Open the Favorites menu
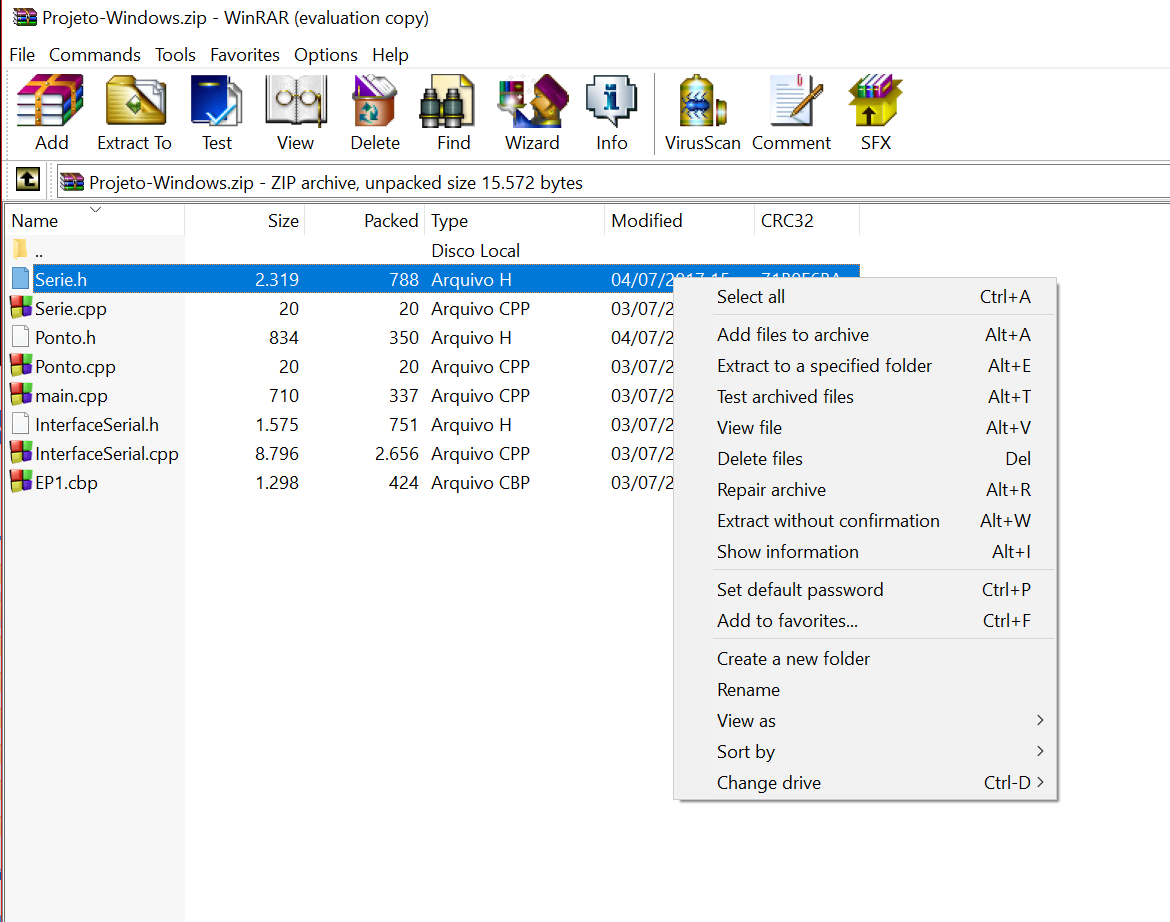This screenshot has height=922, width=1170. 245,54
